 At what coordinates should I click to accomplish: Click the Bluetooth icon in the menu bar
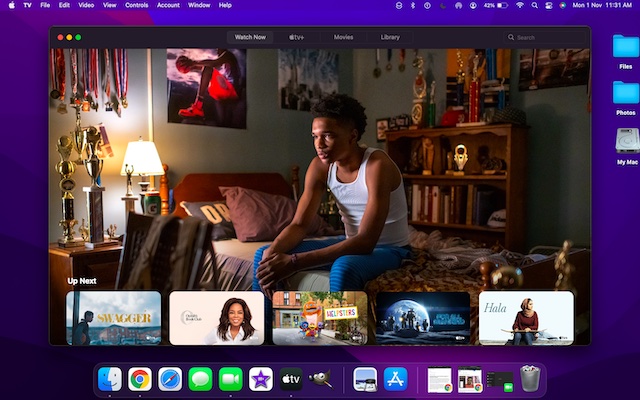pyautogui.click(x=413, y=5)
